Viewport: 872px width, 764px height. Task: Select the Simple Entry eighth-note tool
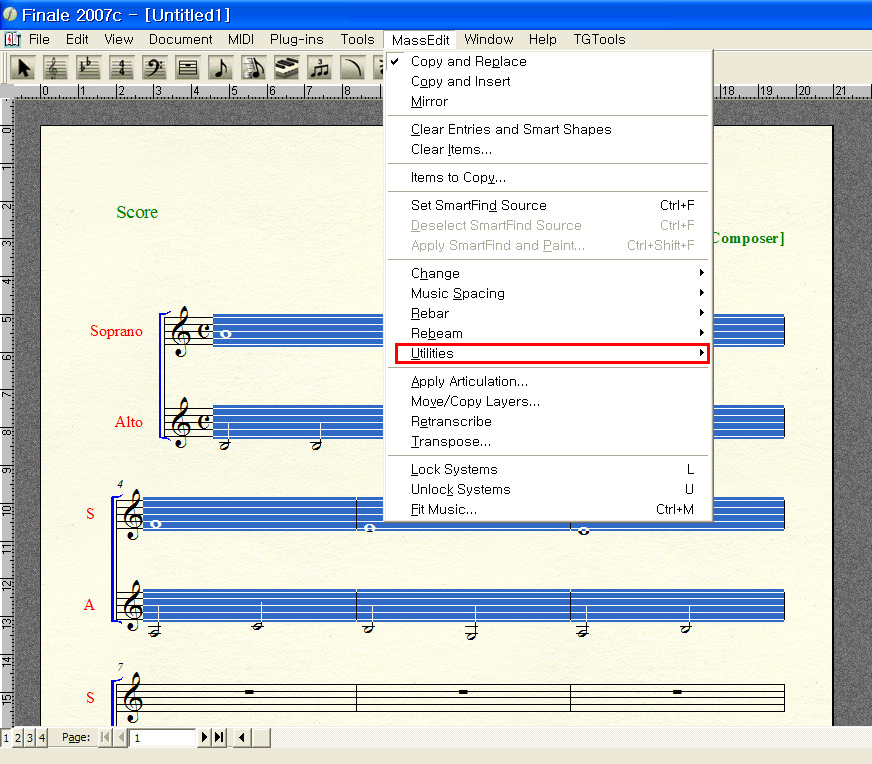click(x=221, y=68)
